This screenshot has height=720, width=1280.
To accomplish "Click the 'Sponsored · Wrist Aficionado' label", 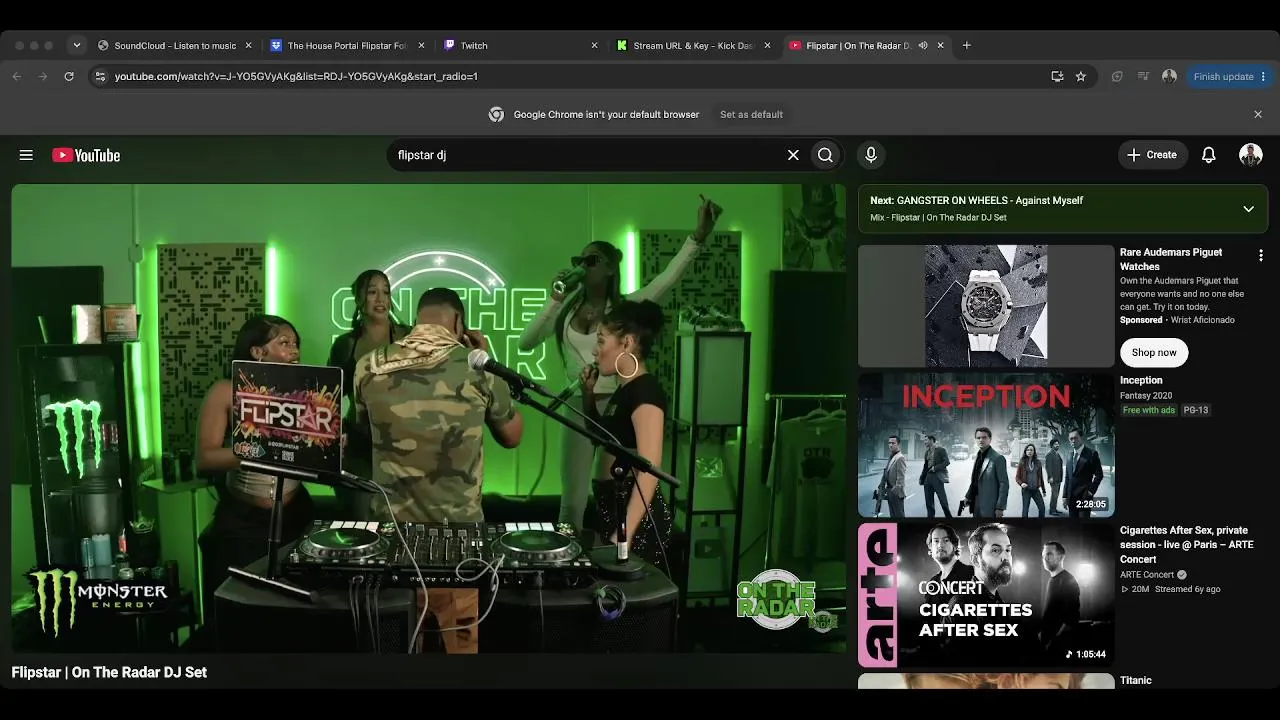I will pos(1177,320).
